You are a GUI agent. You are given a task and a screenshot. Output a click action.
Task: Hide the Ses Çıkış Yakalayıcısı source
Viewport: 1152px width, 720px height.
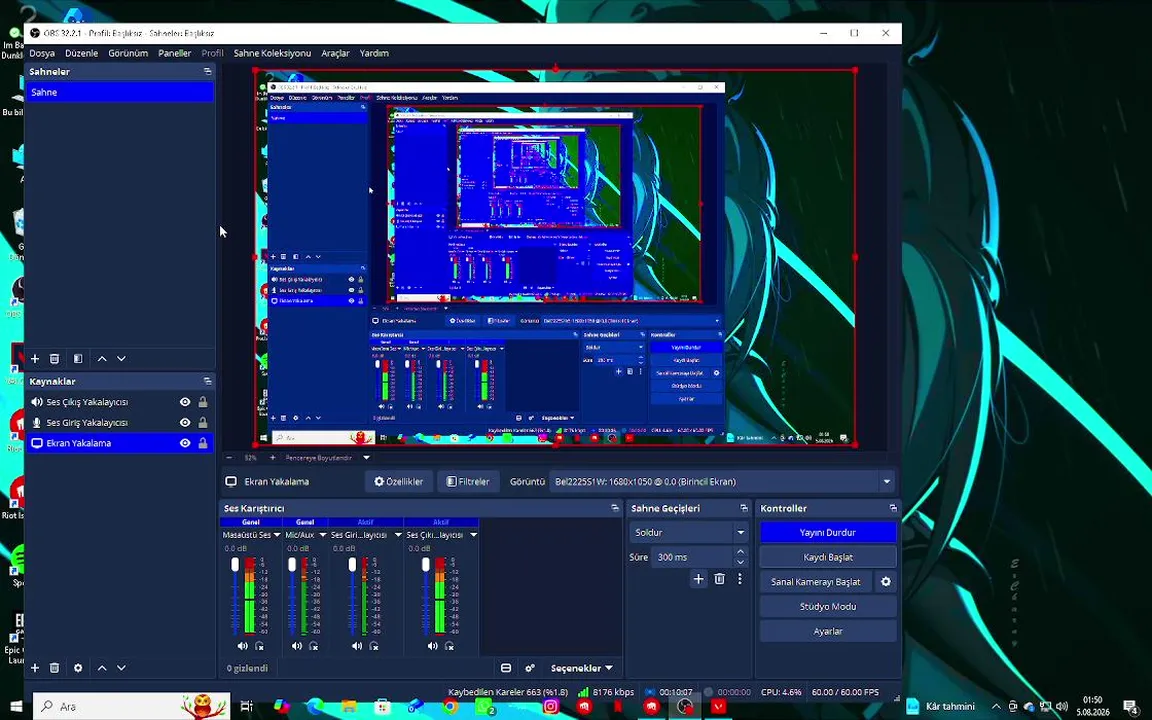click(185, 402)
